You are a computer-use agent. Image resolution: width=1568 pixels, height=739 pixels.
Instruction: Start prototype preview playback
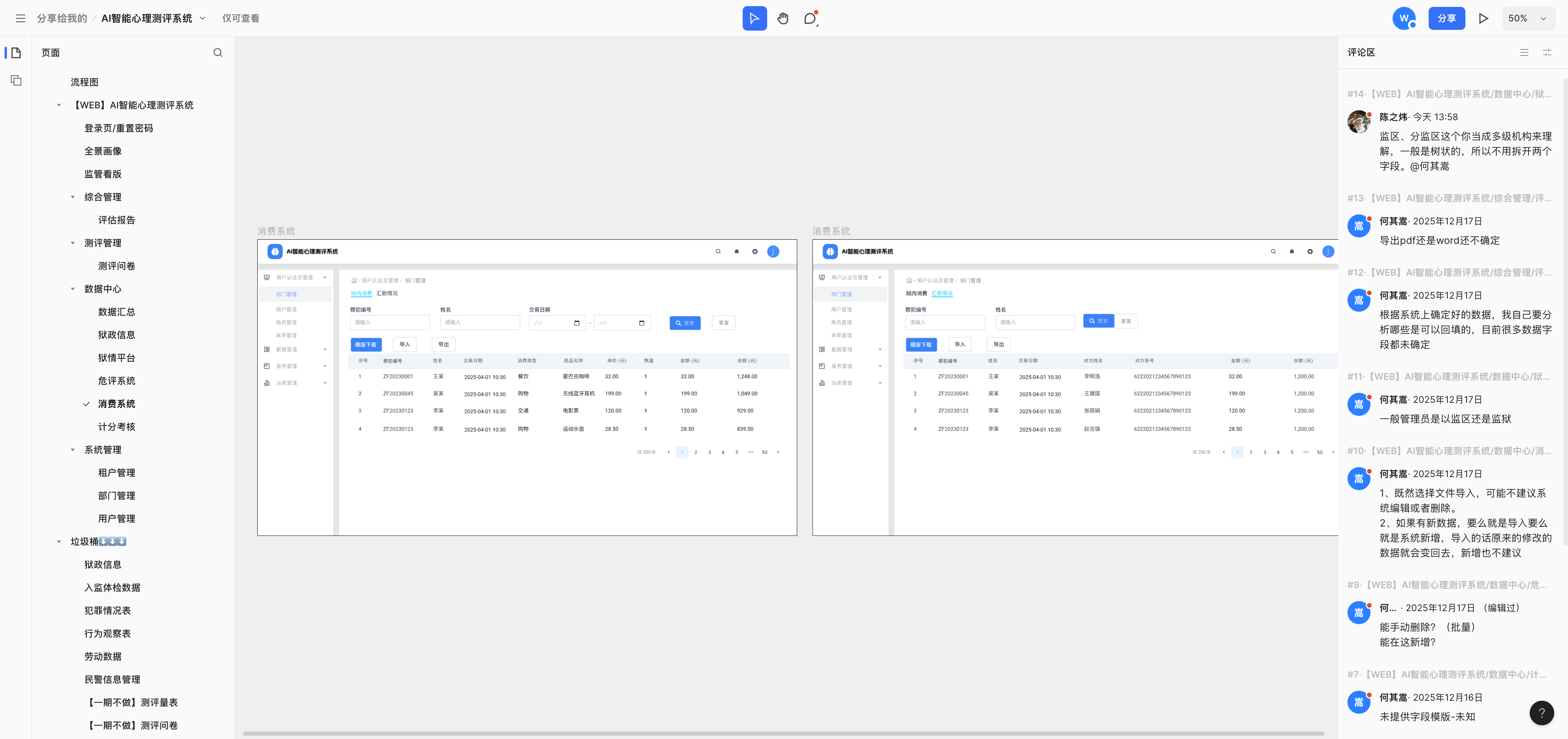pyautogui.click(x=1483, y=18)
